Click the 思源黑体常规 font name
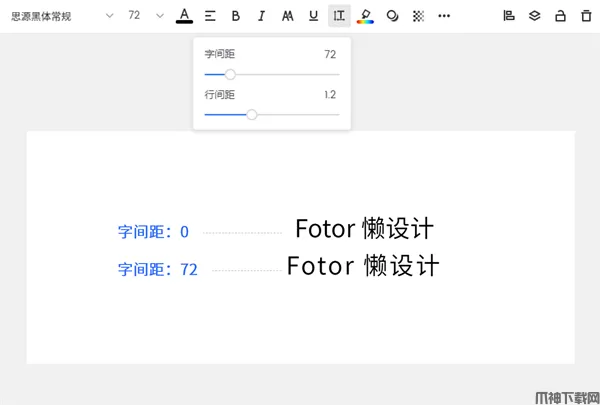The image size is (600, 405). [41, 16]
